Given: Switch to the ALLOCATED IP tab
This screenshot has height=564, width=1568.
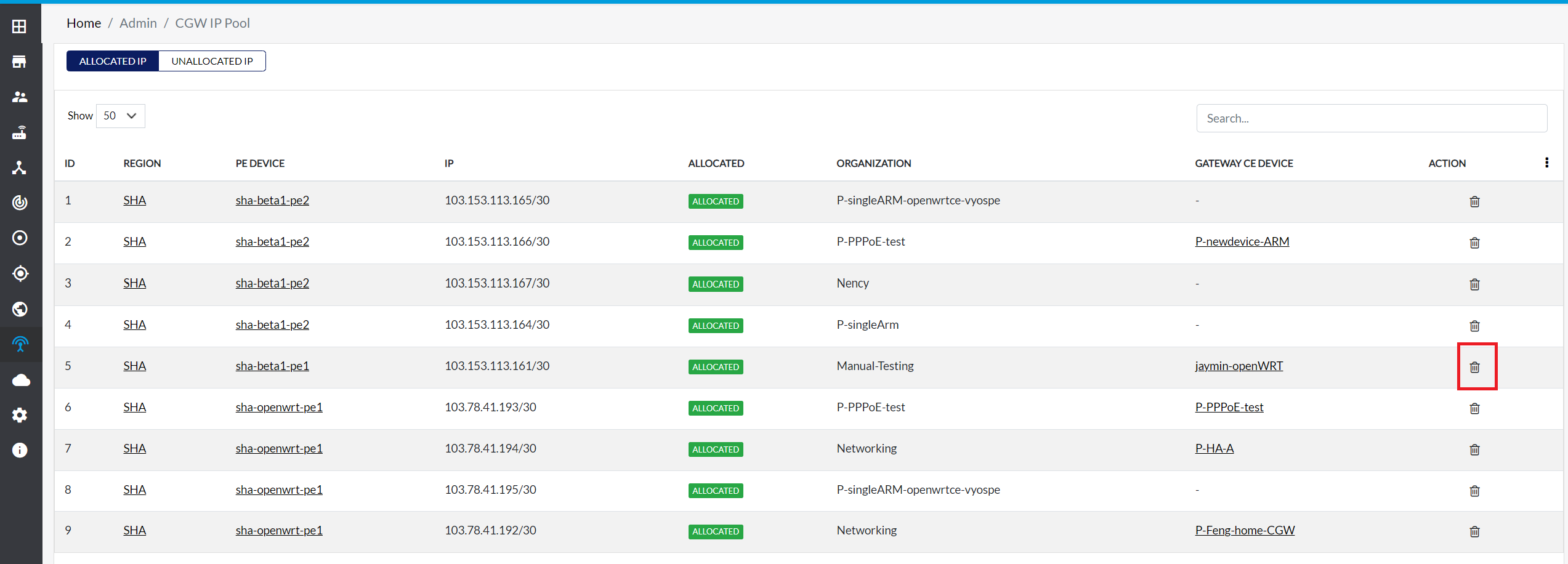Looking at the screenshot, I should click(113, 61).
